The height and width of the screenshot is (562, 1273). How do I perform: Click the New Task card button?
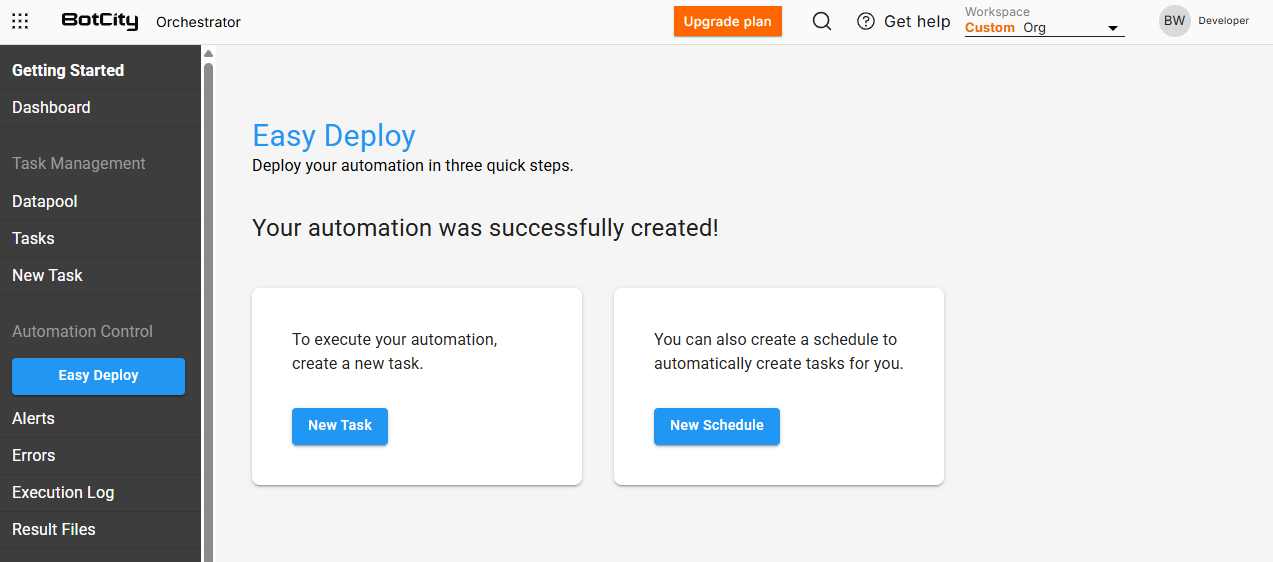[340, 426]
